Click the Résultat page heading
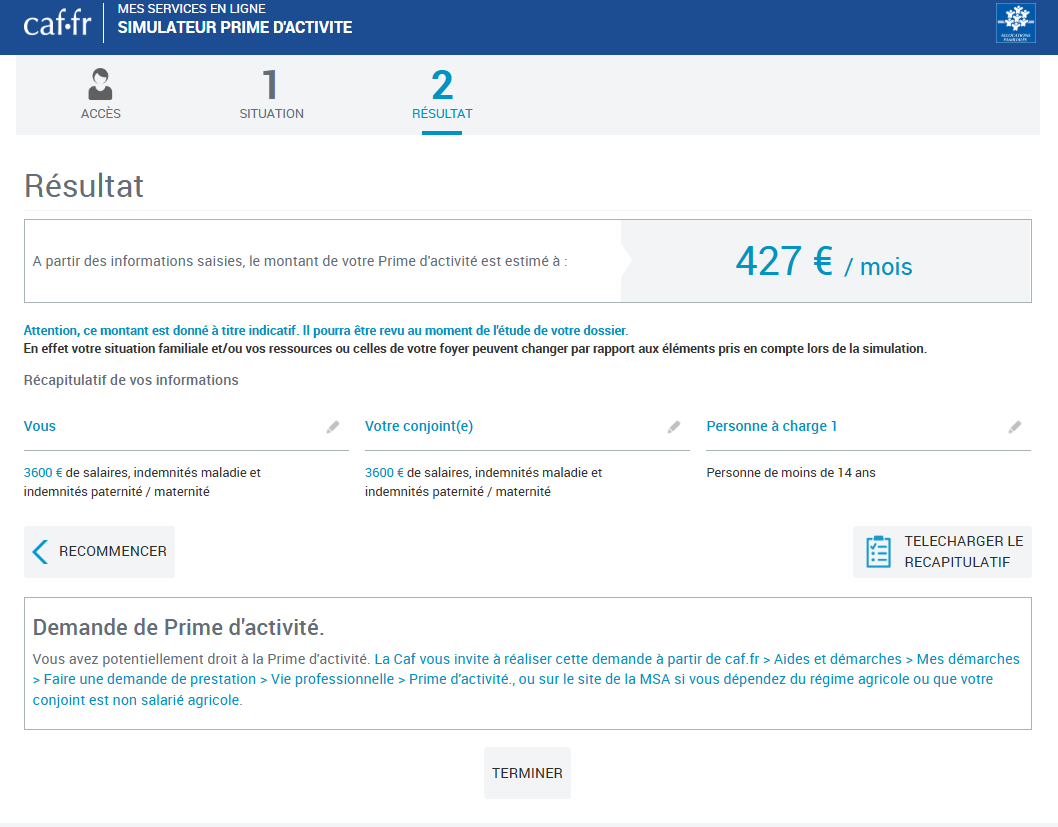Image resolution: width=1058 pixels, height=827 pixels. point(84,186)
